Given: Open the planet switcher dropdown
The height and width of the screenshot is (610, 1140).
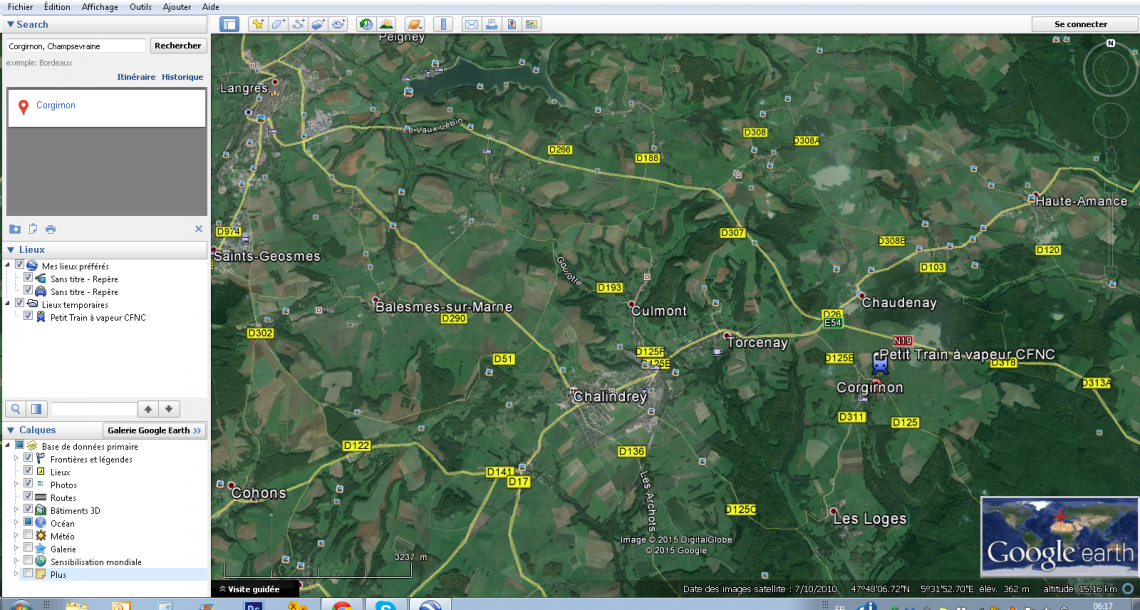Looking at the screenshot, I should pyautogui.click(x=415, y=24).
